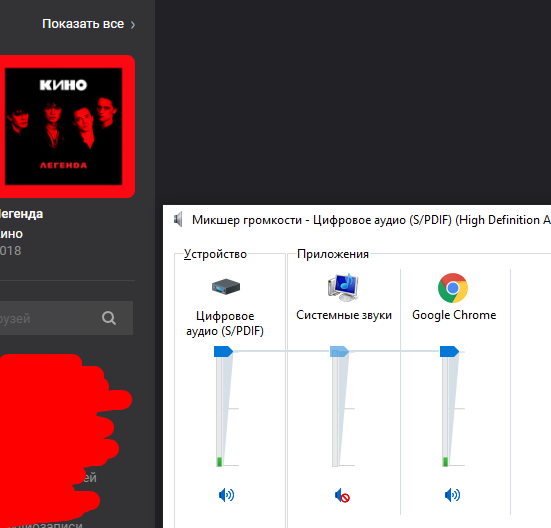The width and height of the screenshot is (551, 528).
Task: Click Системные звуки volume slider thumb
Action: tap(339, 351)
